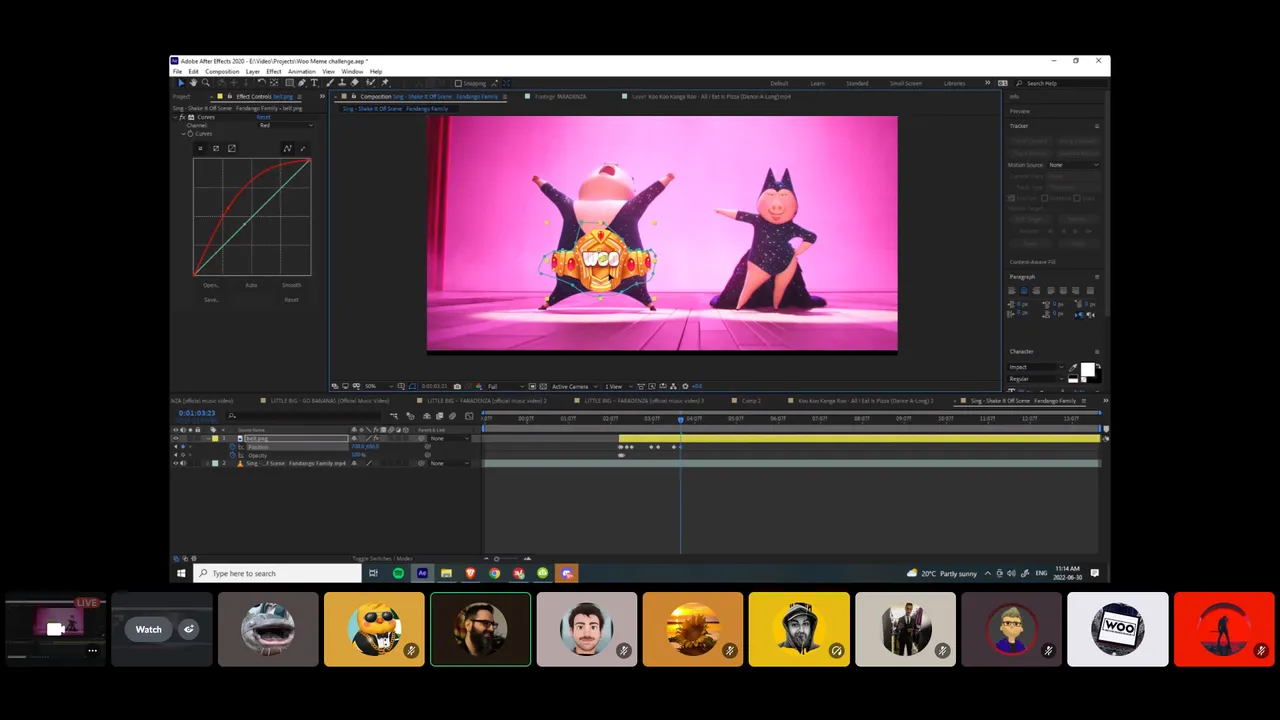Click the largest curves graph size icon

tap(232, 149)
